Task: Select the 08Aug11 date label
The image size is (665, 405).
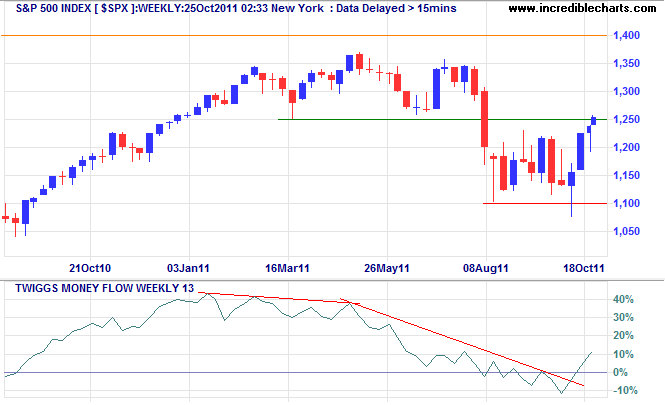Action: point(486,268)
